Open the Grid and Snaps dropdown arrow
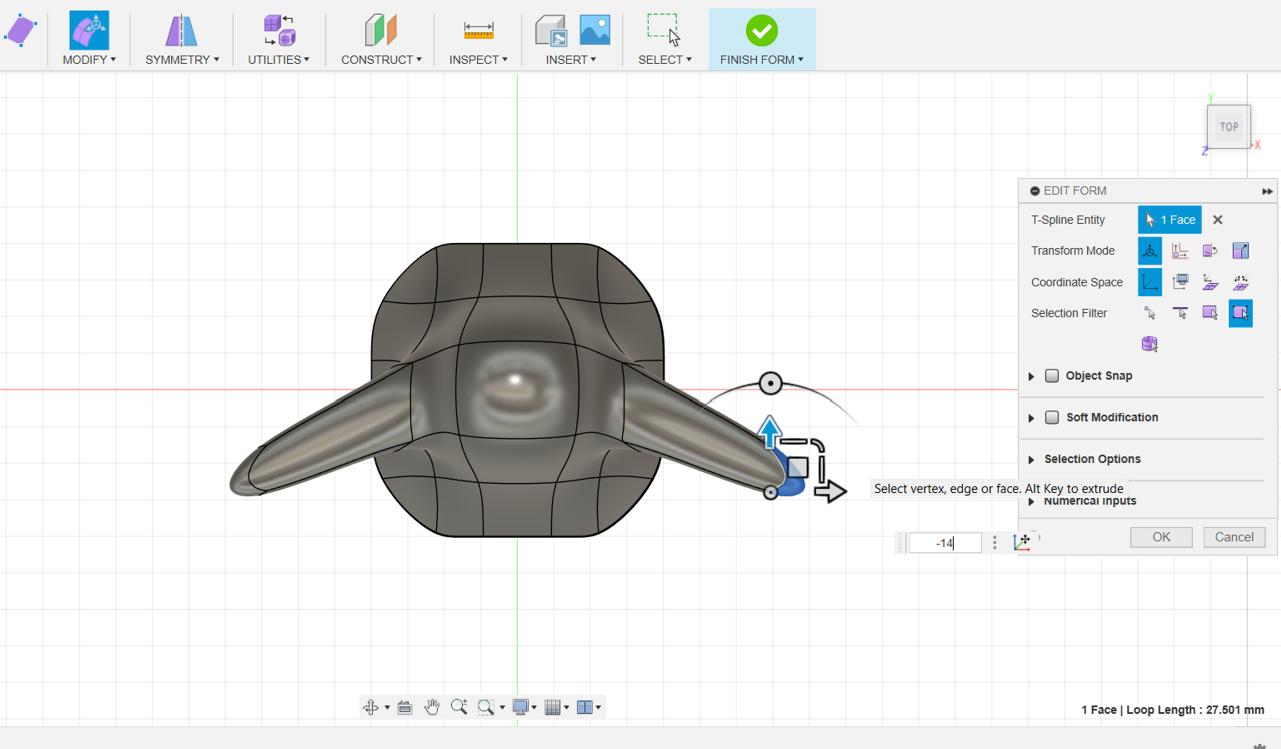This screenshot has width=1281, height=749. point(566,708)
